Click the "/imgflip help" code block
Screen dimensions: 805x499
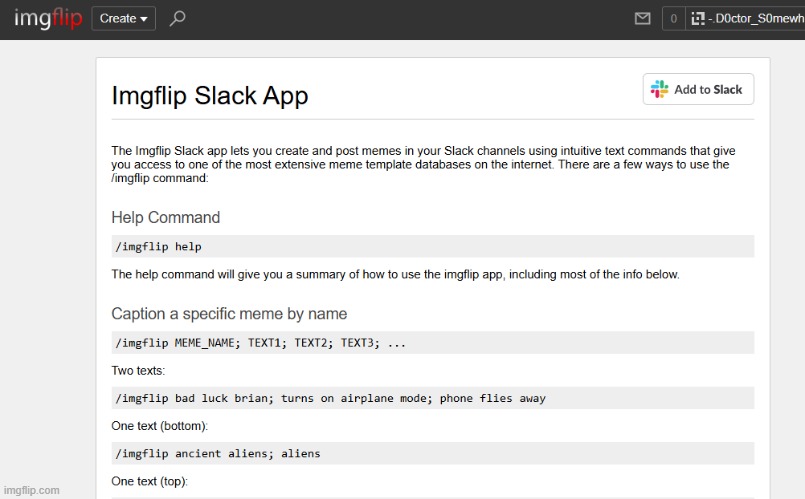click(x=432, y=246)
